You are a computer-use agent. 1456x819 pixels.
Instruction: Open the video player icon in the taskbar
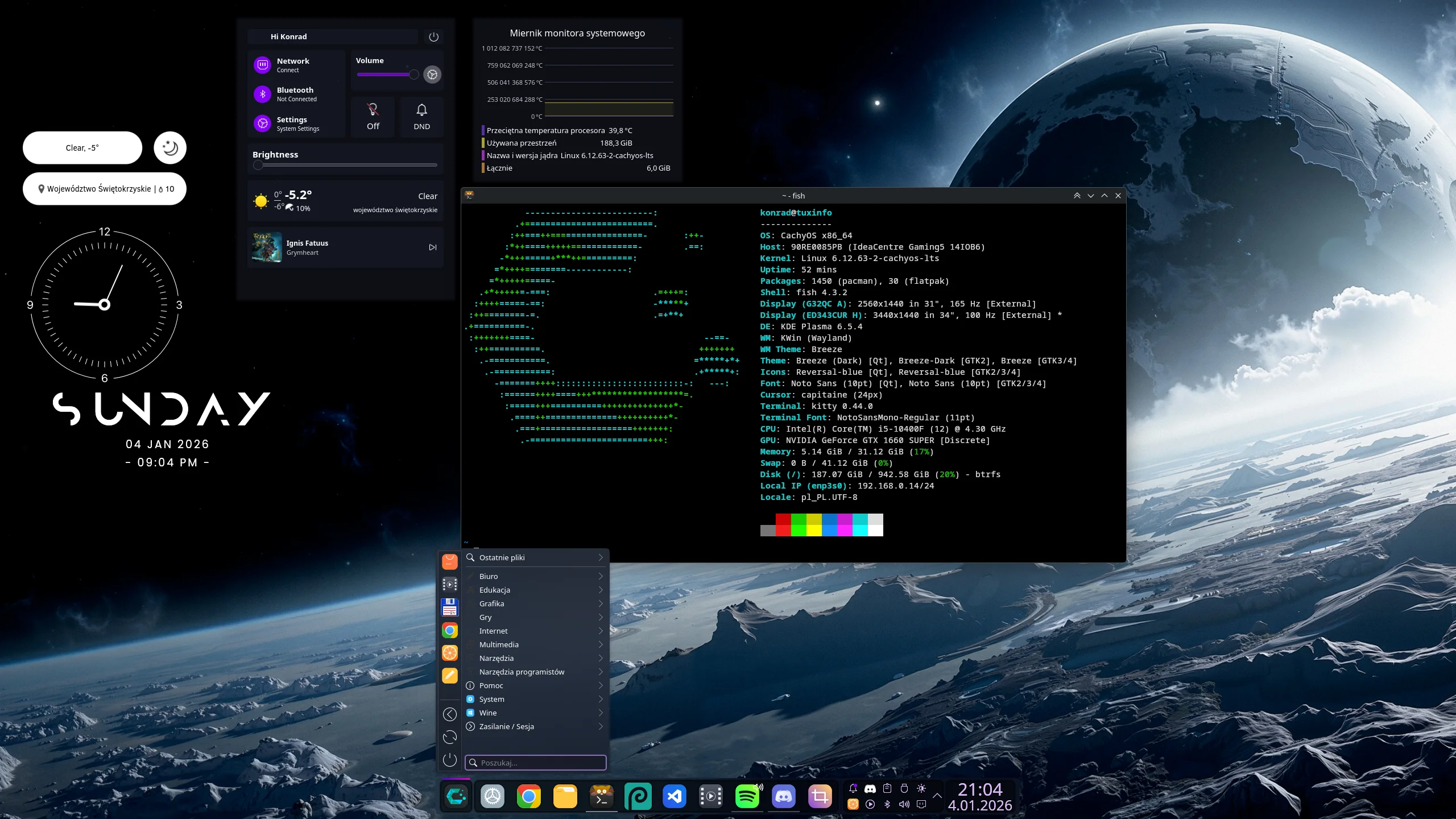coord(711,796)
